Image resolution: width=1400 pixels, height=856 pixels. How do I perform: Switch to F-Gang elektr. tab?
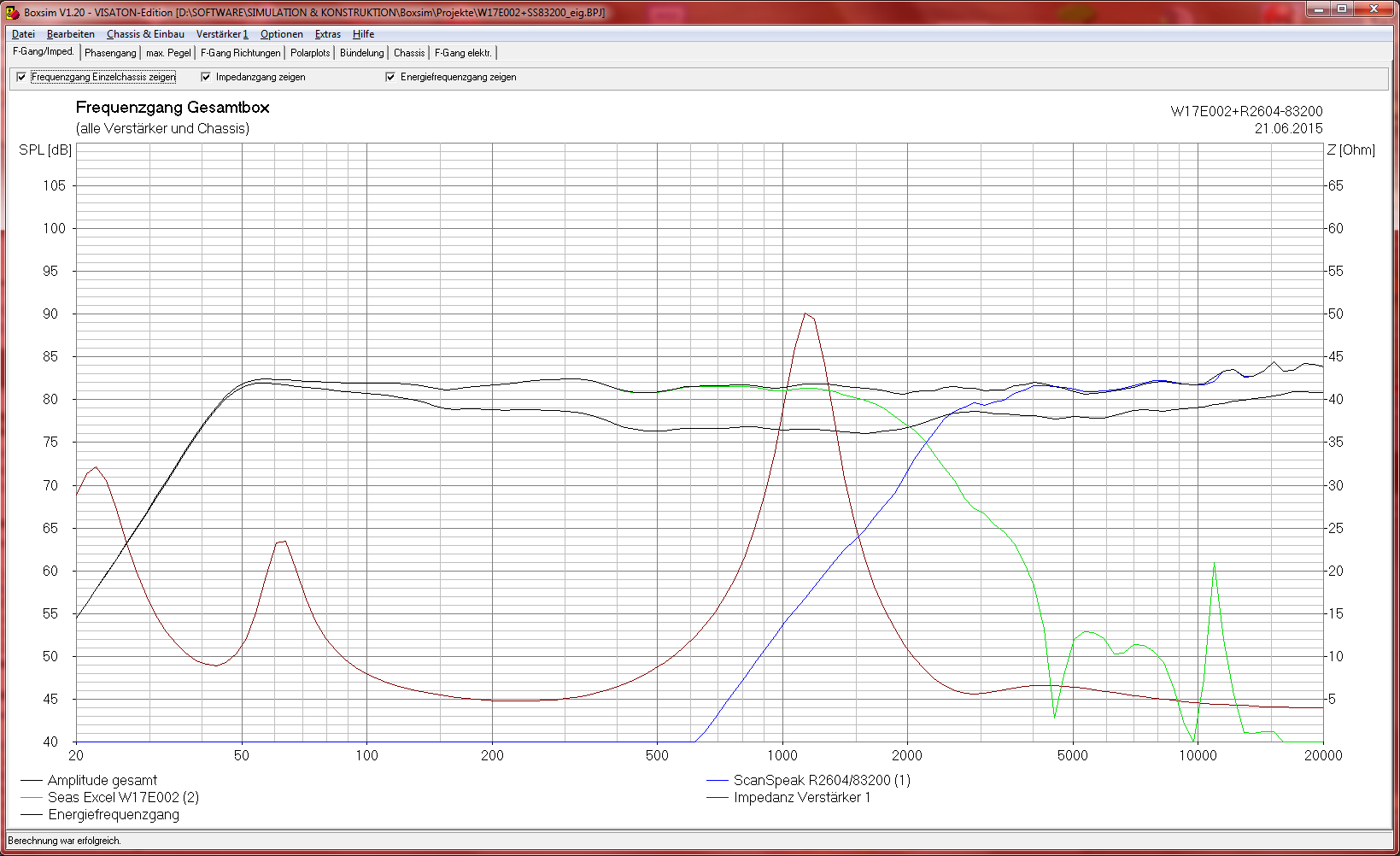pos(463,53)
